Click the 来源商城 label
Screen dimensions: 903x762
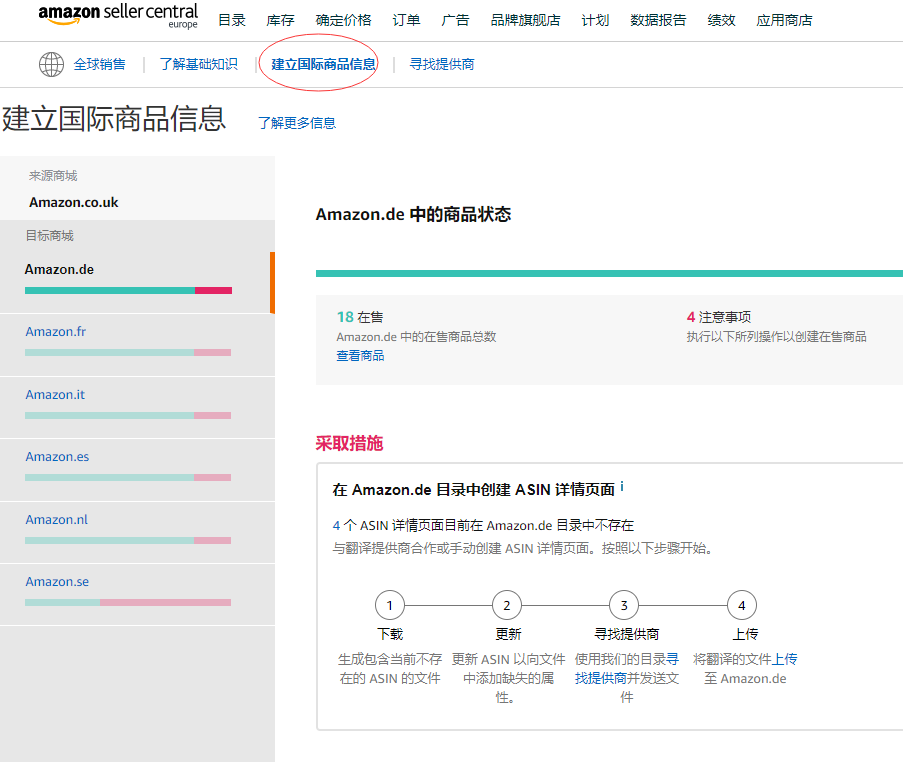click(53, 176)
